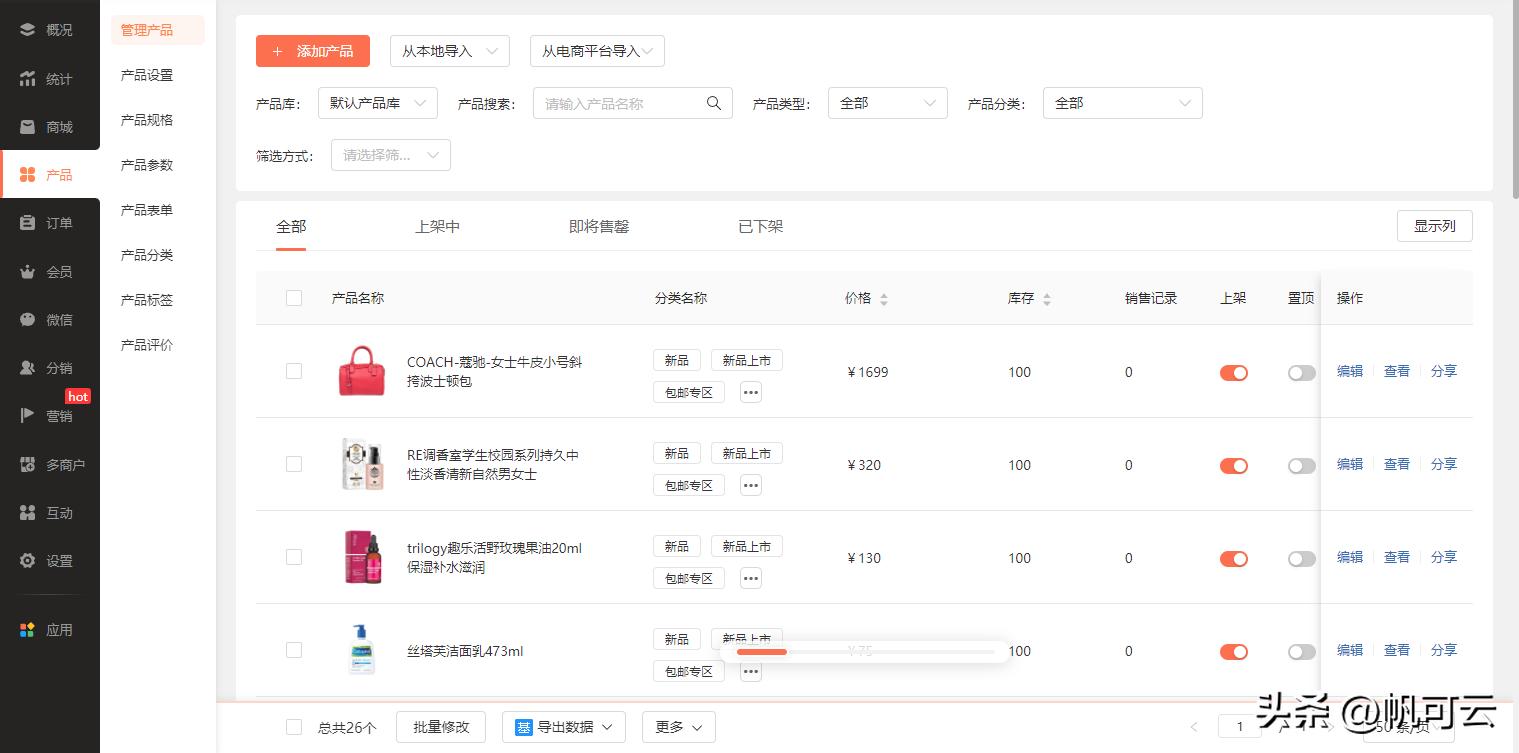Viewport: 1519px width, 753px height.
Task: Enable 置顶 pin toggle for trilogy rose oil
Action: 1301,558
